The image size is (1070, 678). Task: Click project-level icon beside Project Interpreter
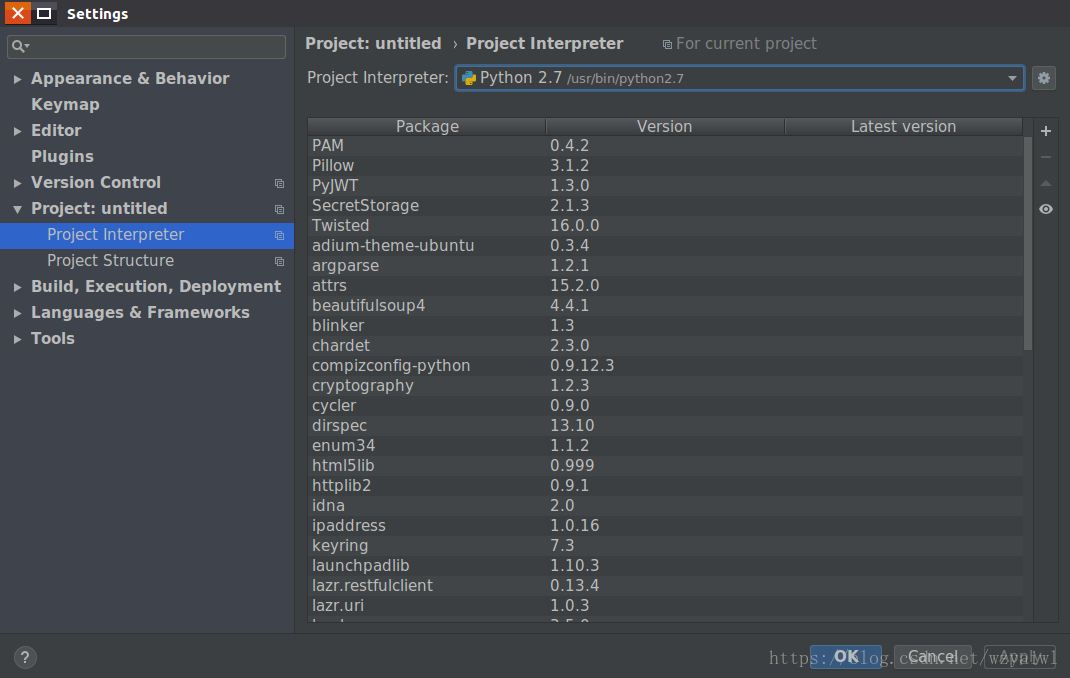point(279,235)
